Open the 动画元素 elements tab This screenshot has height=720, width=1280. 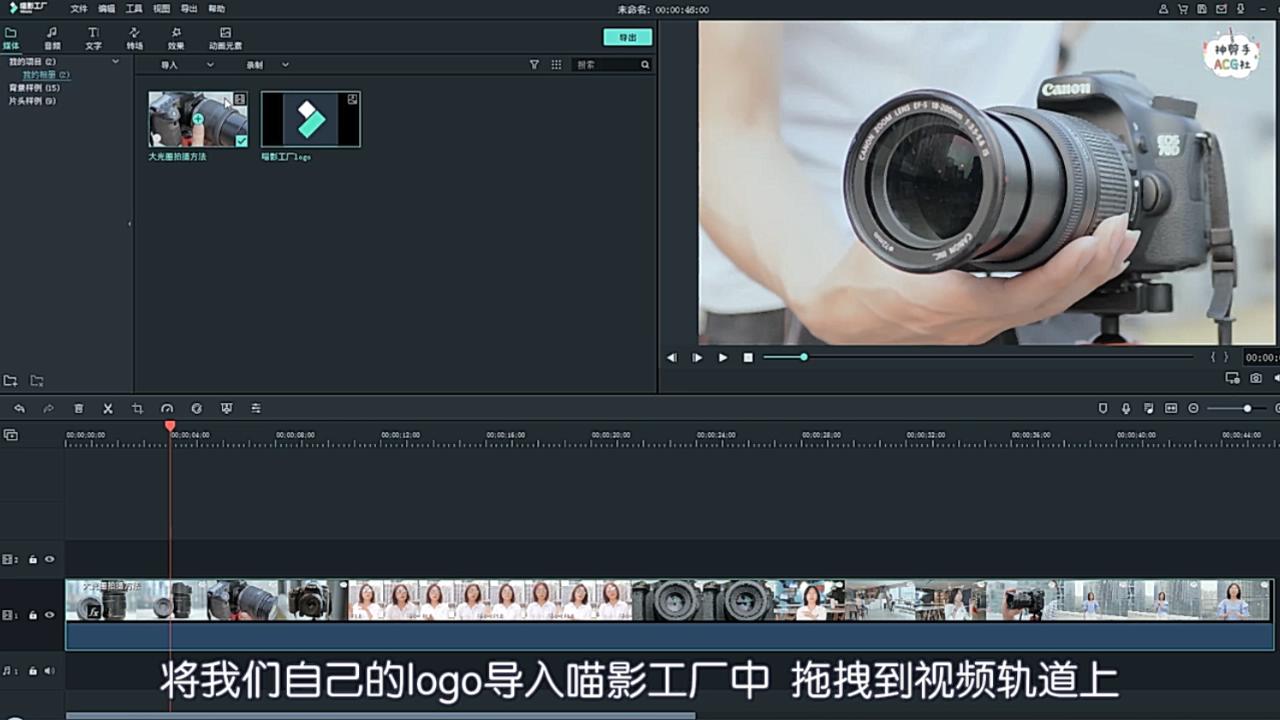pos(225,38)
